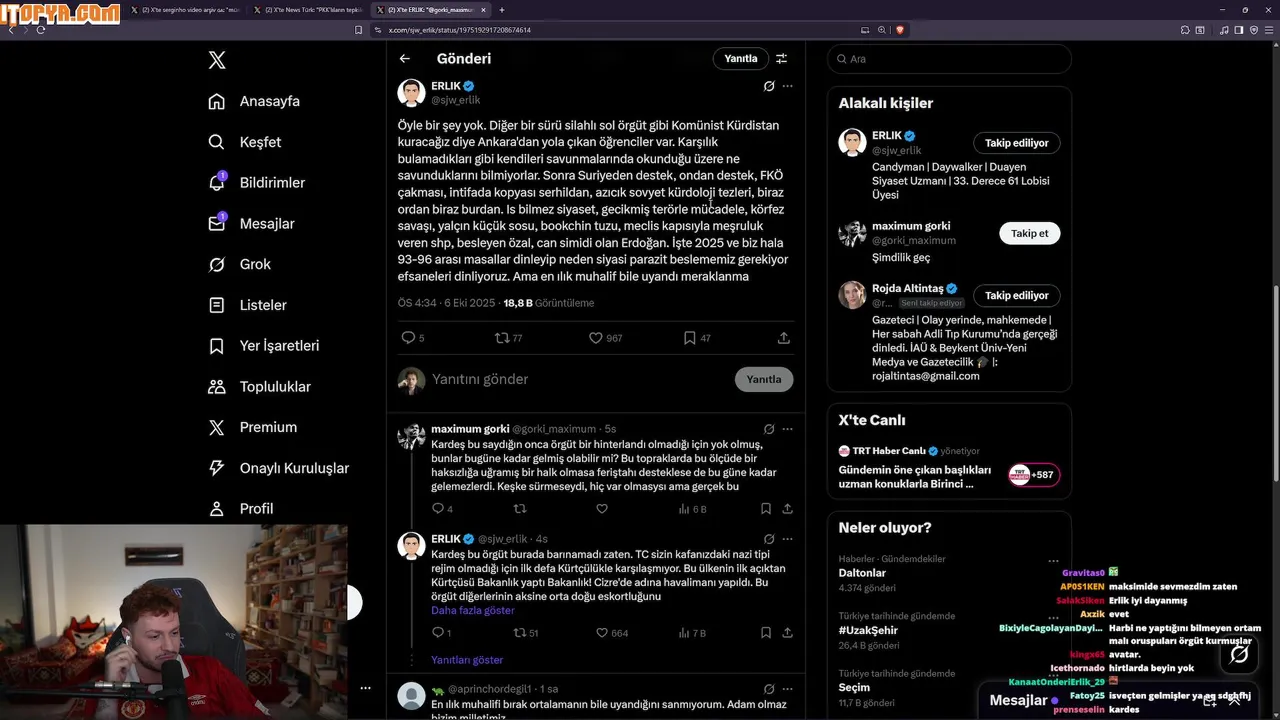Open a new browser tab with plus button

point(502,10)
